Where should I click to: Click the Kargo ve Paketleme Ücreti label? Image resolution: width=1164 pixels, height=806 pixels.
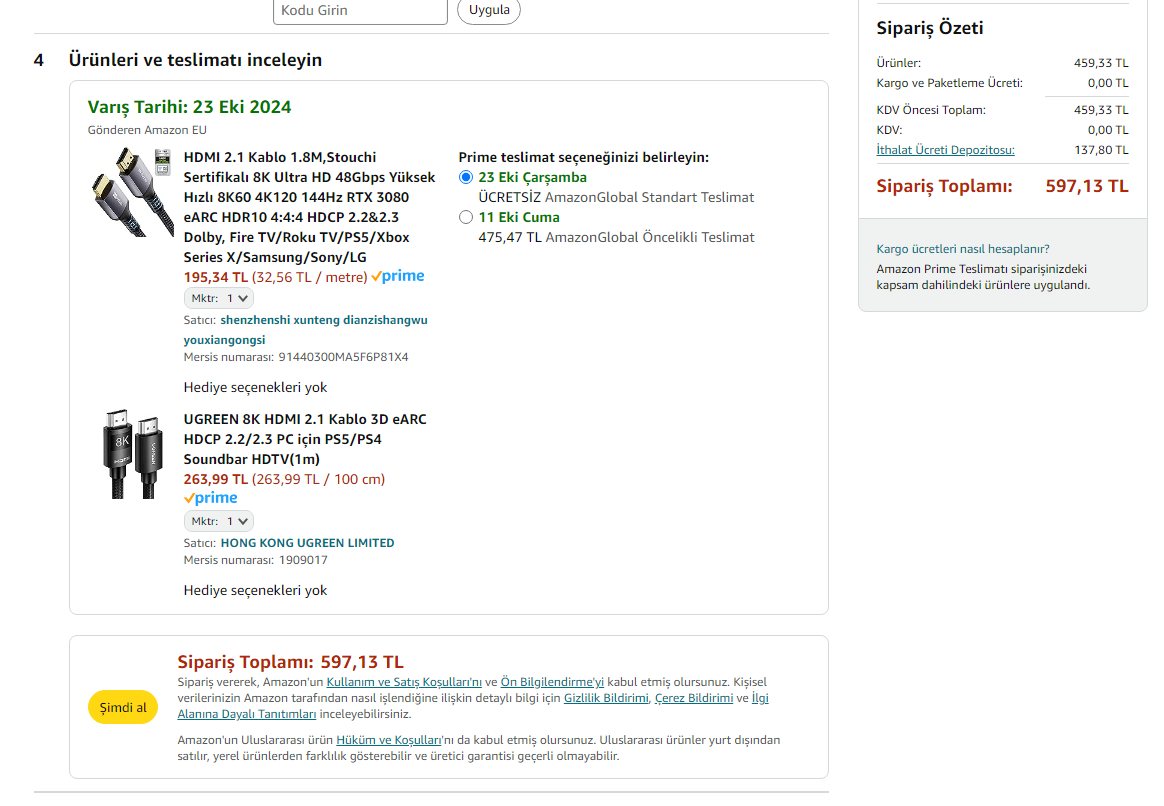coord(949,84)
